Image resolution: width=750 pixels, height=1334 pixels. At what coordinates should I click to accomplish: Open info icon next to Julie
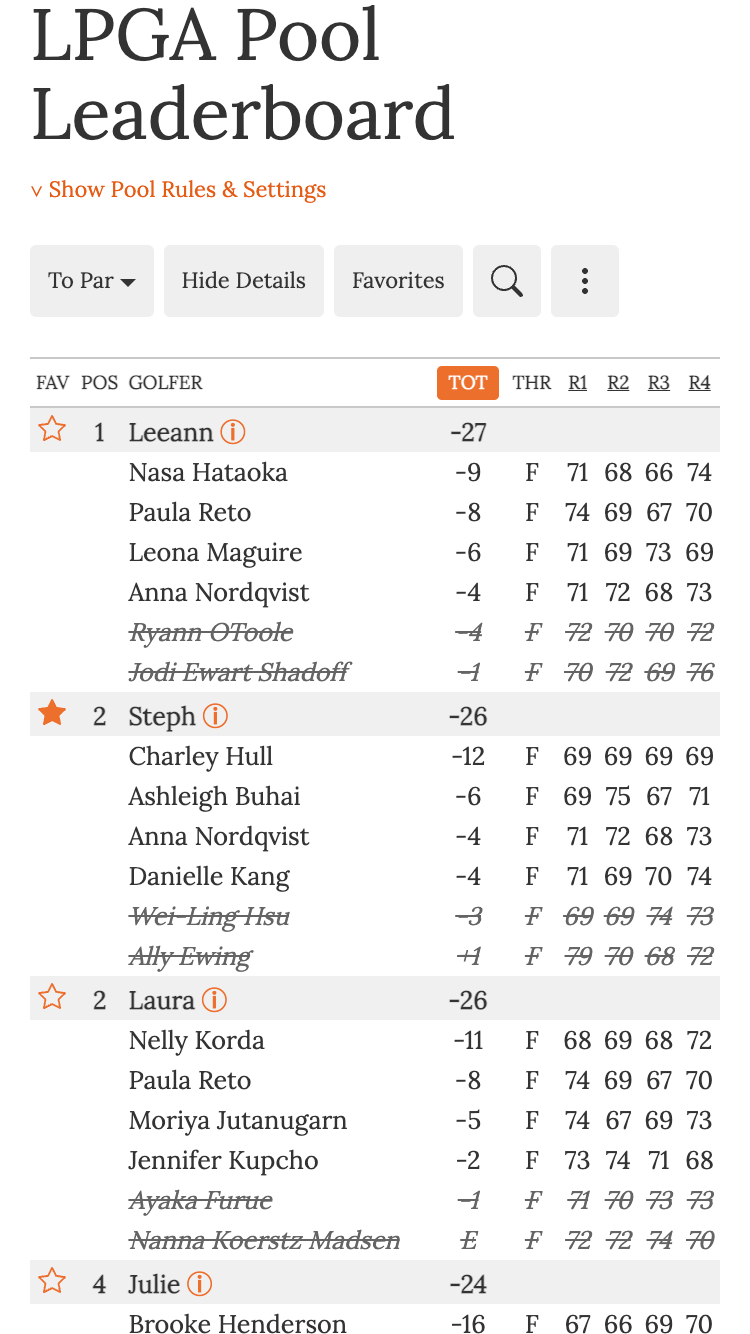[199, 1284]
